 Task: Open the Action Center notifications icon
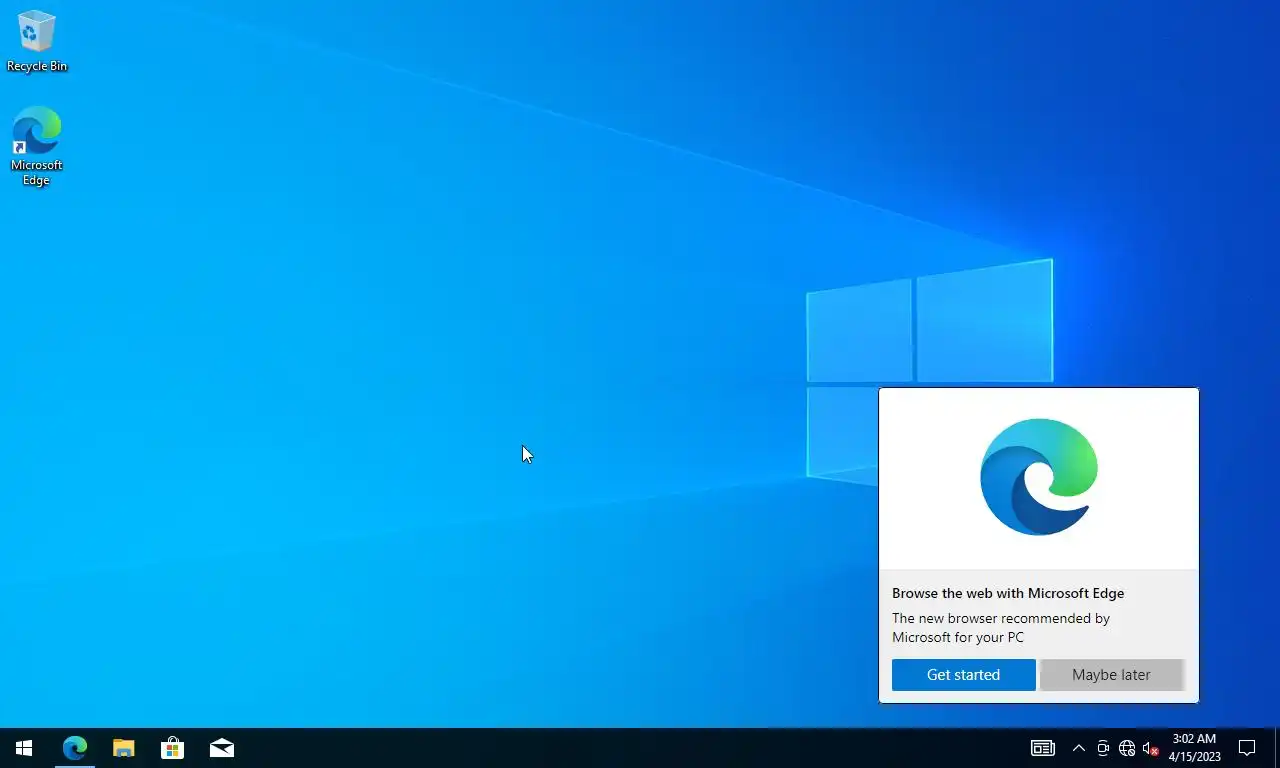tap(1247, 748)
